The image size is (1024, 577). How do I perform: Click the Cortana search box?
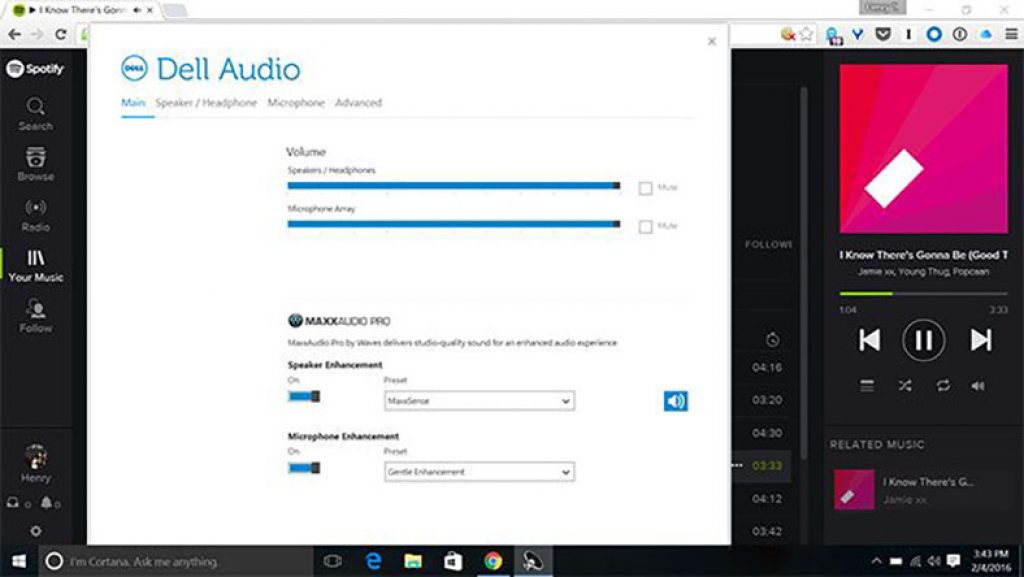tap(176, 561)
